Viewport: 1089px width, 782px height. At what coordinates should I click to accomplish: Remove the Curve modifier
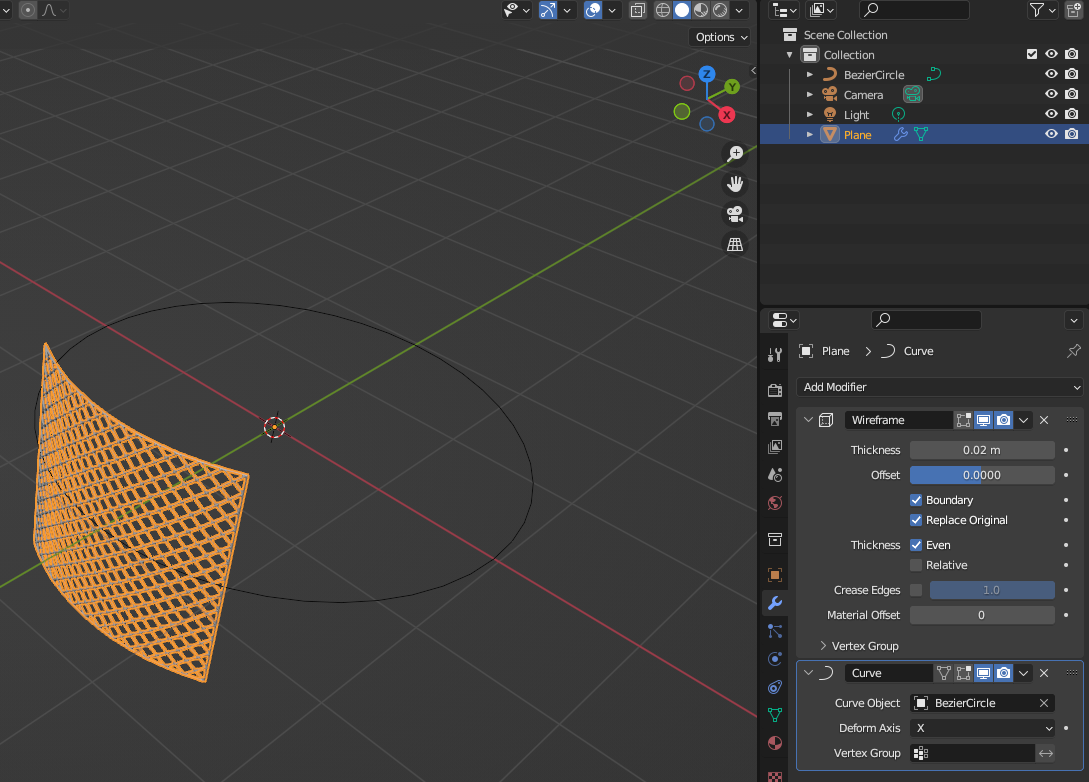(1044, 673)
